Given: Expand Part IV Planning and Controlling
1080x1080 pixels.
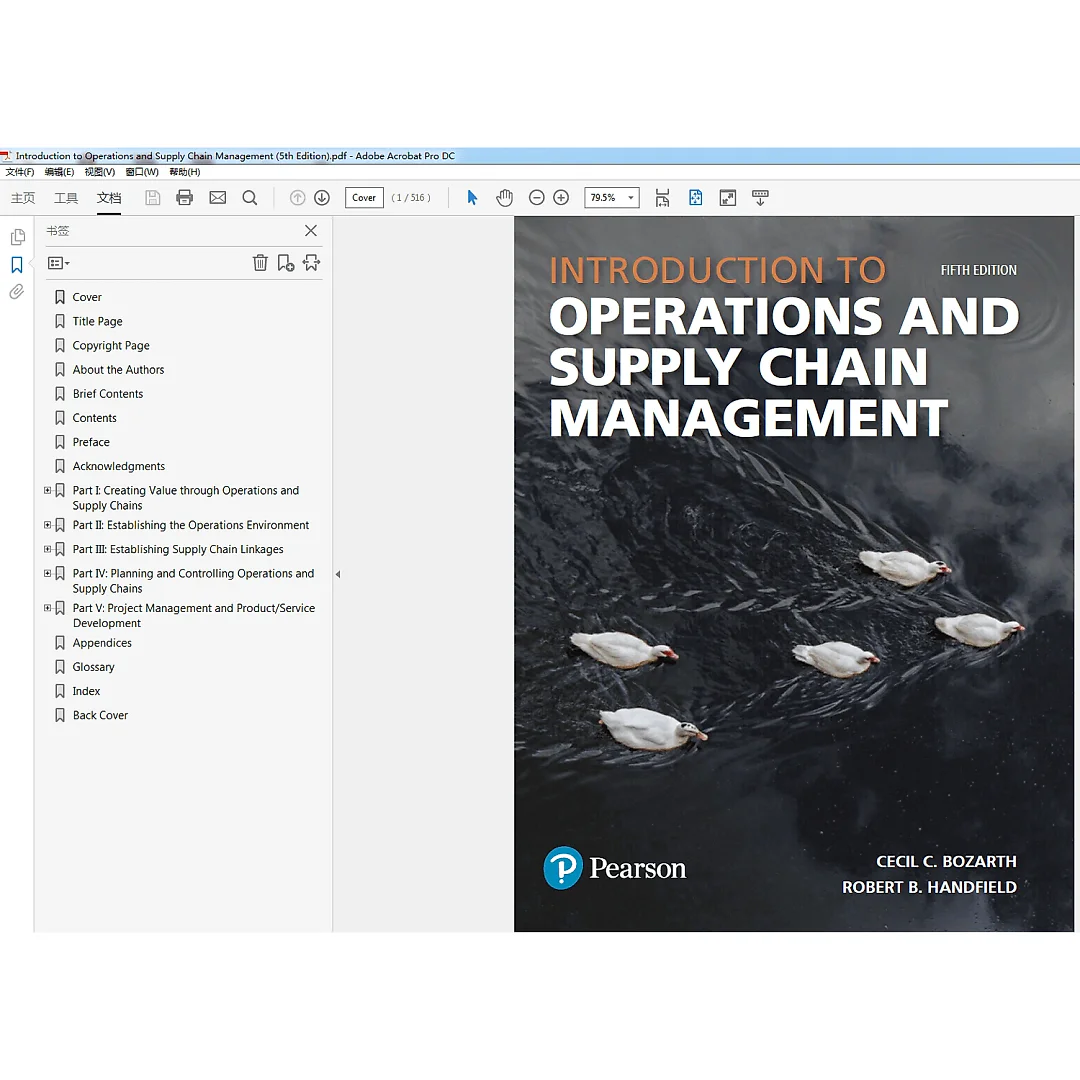Looking at the screenshot, I should 48,573.
